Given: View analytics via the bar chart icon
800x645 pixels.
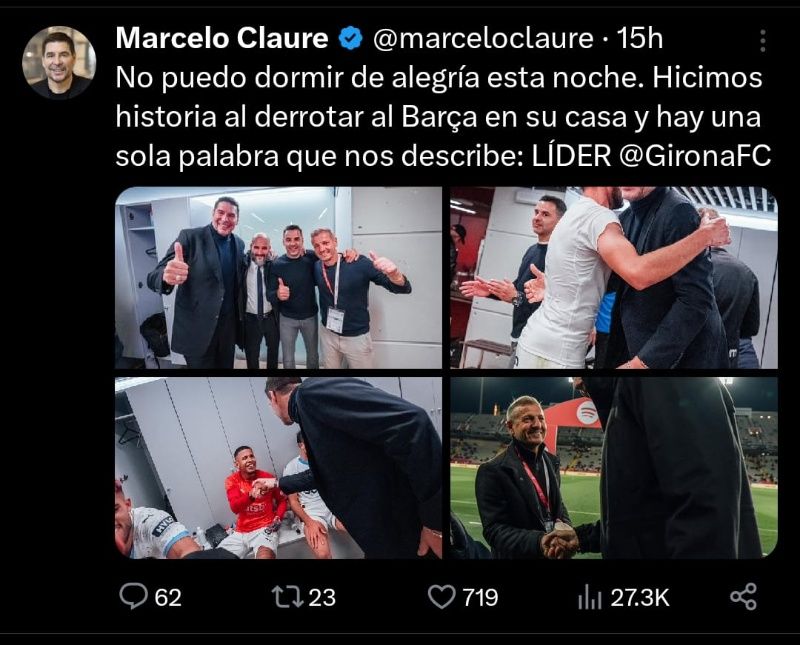Looking at the screenshot, I should (x=590, y=598).
